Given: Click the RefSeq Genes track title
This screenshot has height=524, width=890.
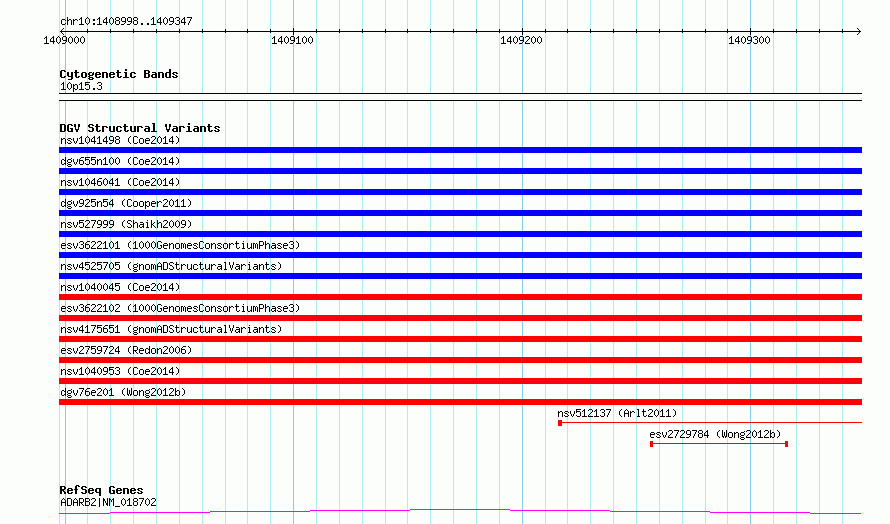Looking at the screenshot, I should point(101,490).
